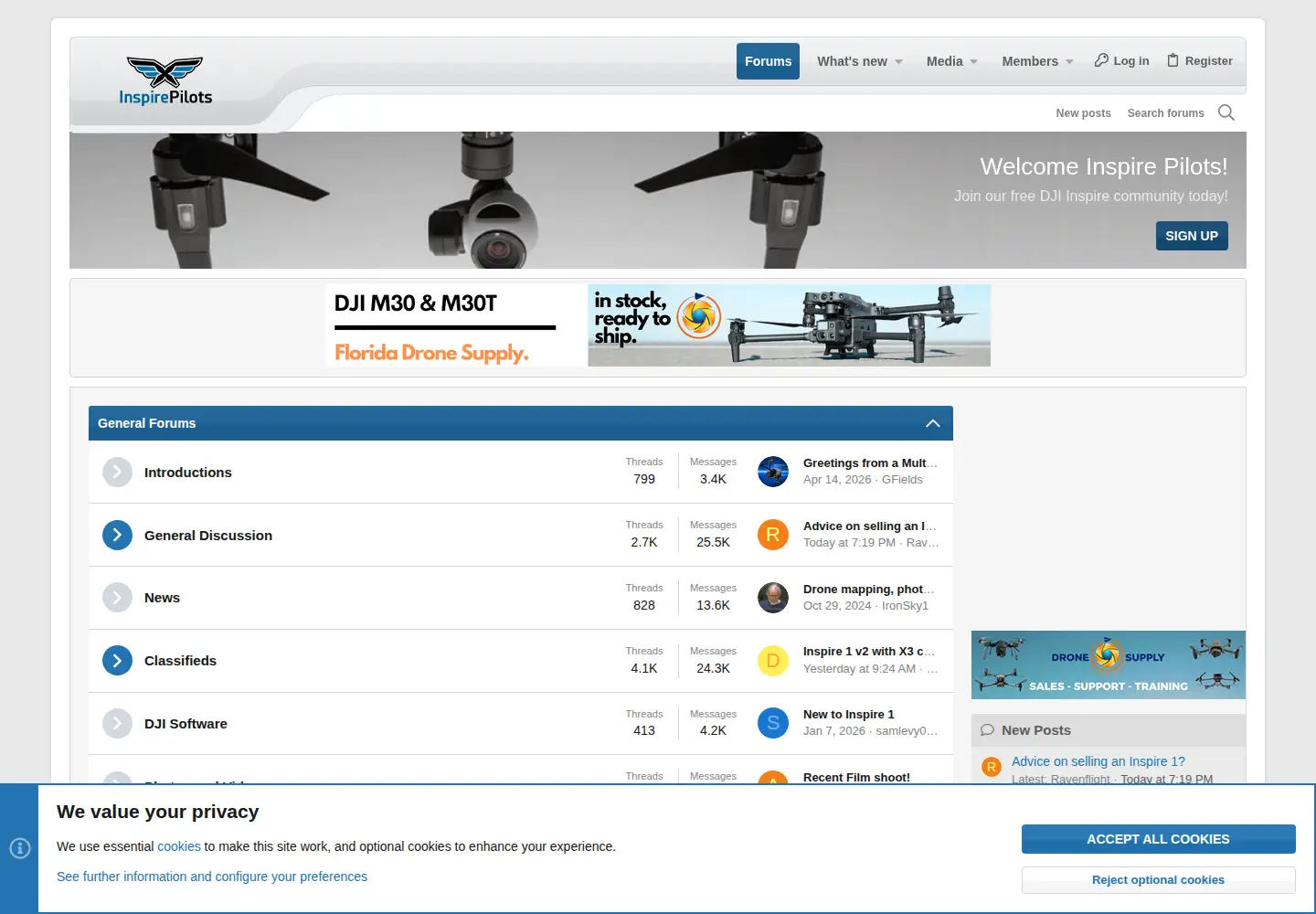Open the DJI M30 Florida Drone Supply banner

658,325
